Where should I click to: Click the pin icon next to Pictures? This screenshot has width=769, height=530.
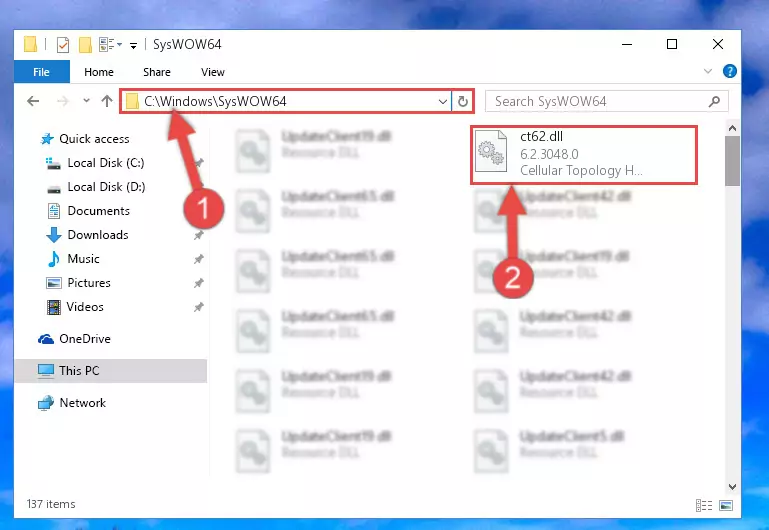[x=198, y=283]
